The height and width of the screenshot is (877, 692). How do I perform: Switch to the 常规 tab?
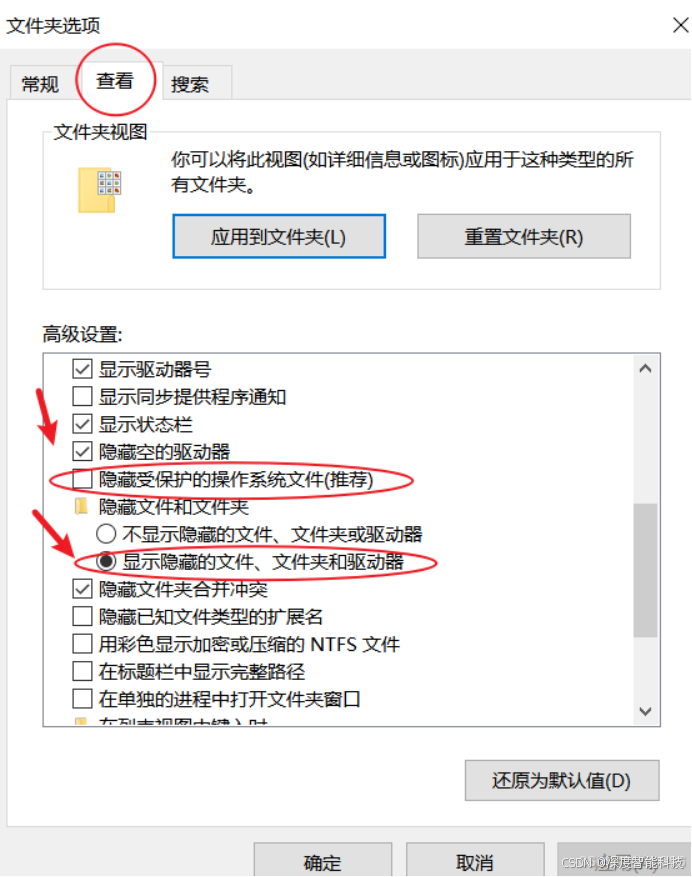(x=40, y=84)
